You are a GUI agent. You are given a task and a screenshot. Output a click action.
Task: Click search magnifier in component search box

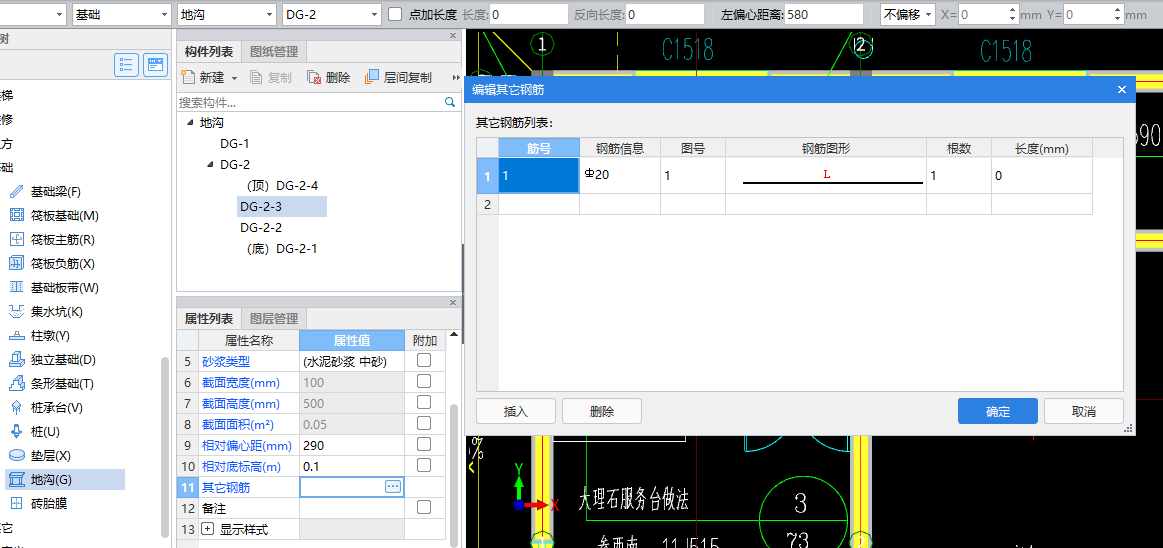[449, 102]
